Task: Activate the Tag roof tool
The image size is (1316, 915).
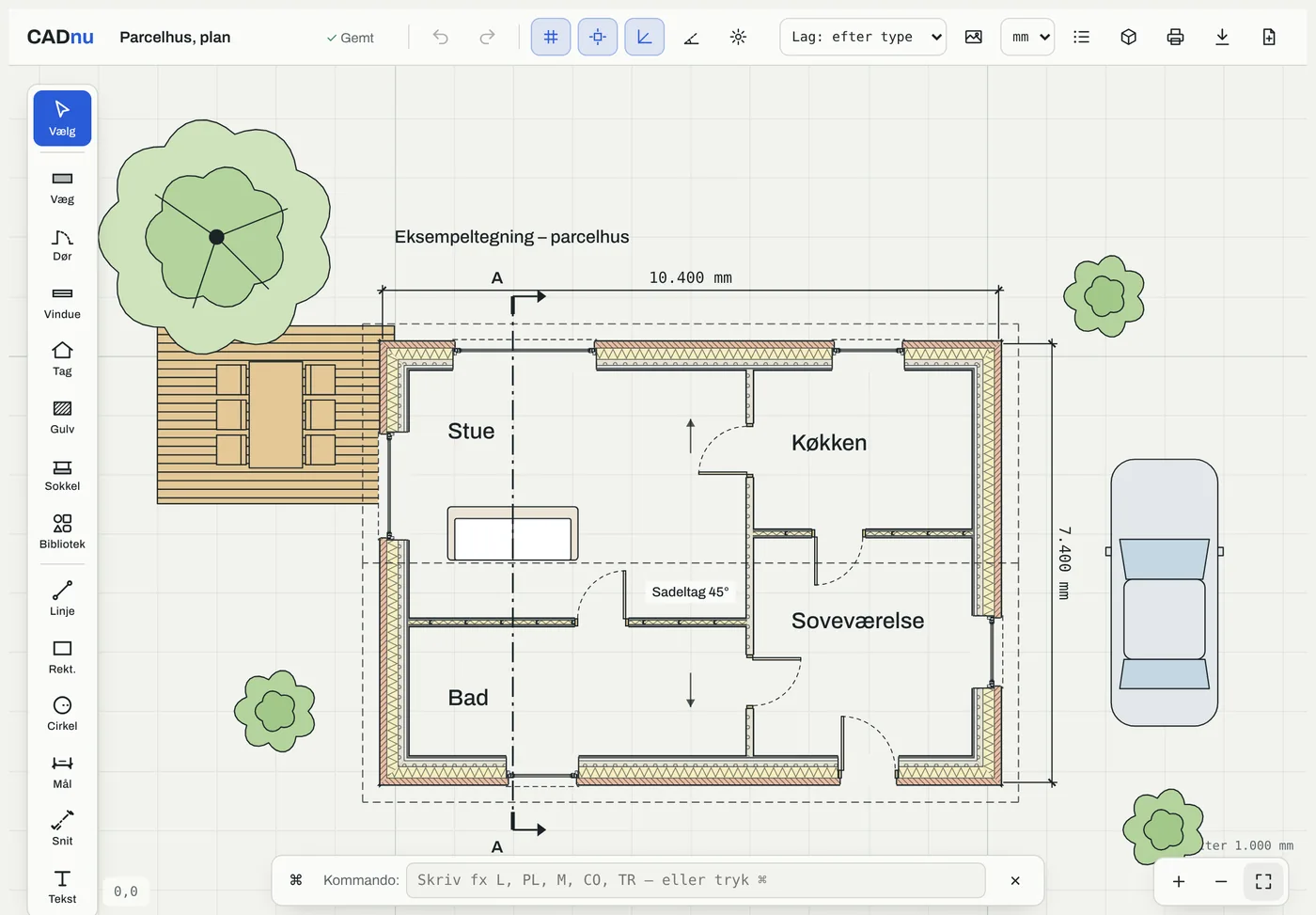Action: 62,359
